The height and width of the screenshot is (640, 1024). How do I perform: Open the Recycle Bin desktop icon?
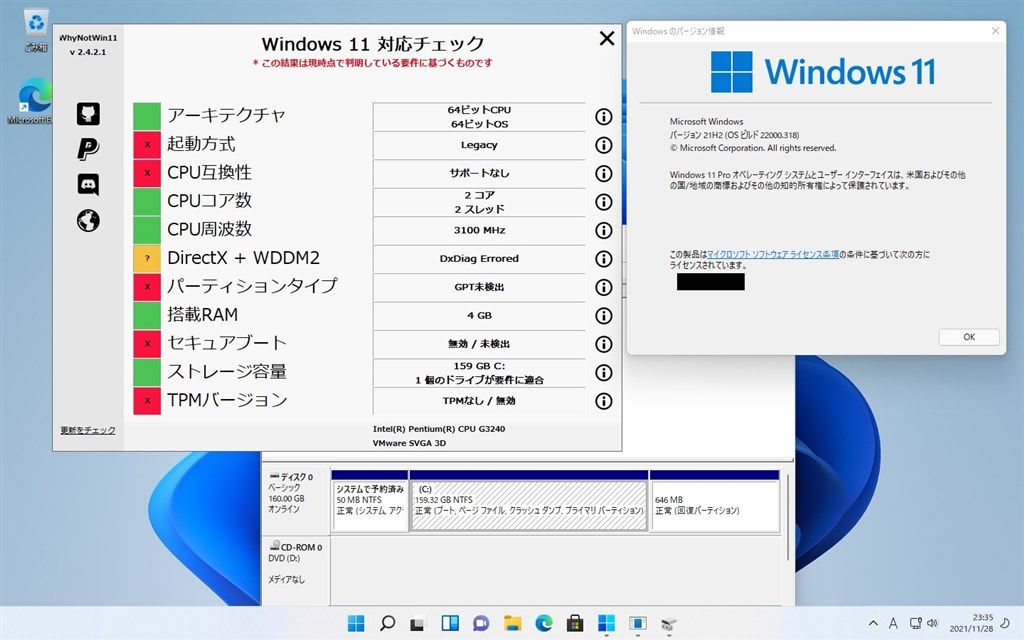coord(36,31)
